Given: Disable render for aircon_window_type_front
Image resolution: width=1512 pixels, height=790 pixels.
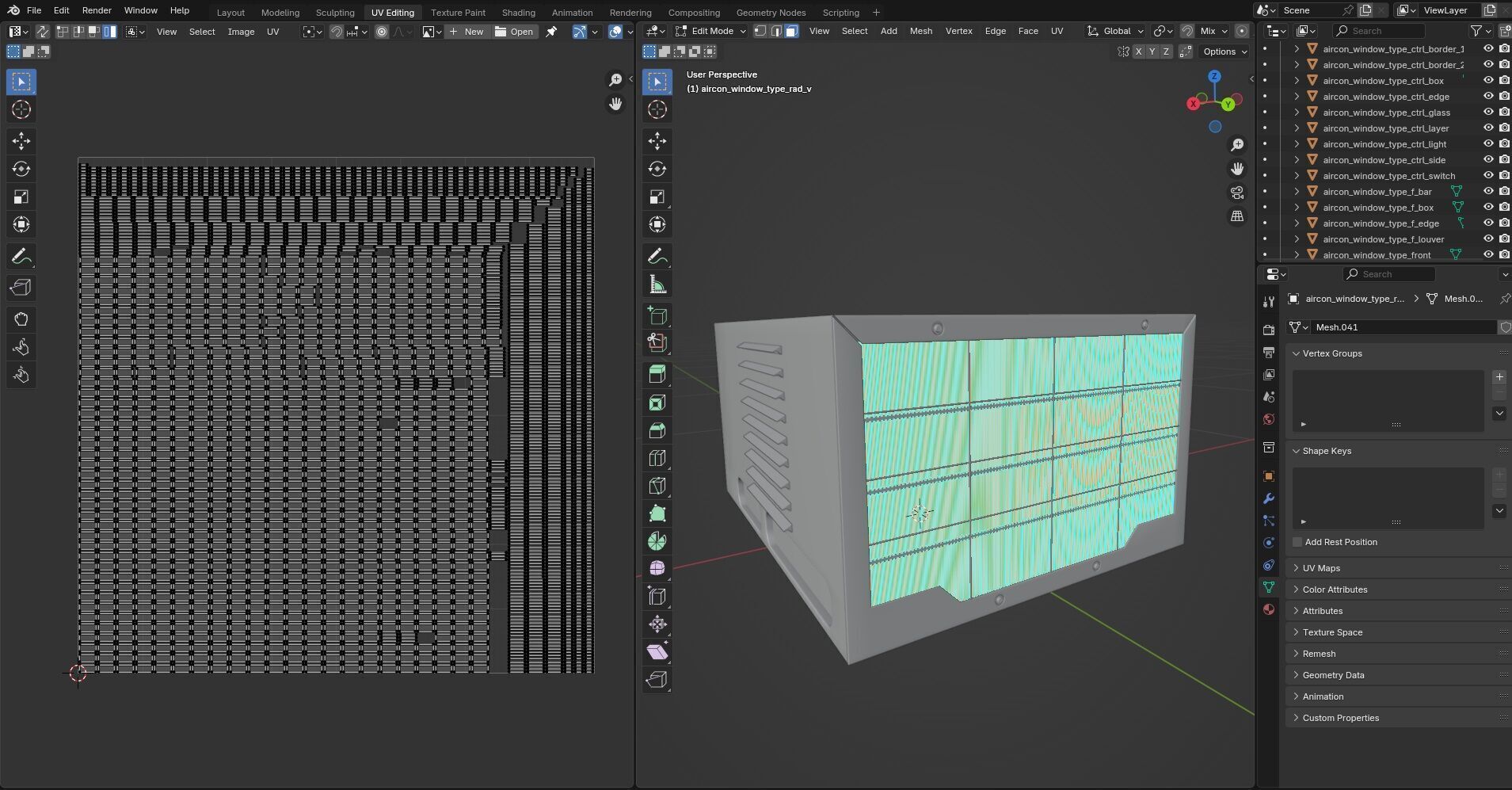Looking at the screenshot, I should point(1504,254).
